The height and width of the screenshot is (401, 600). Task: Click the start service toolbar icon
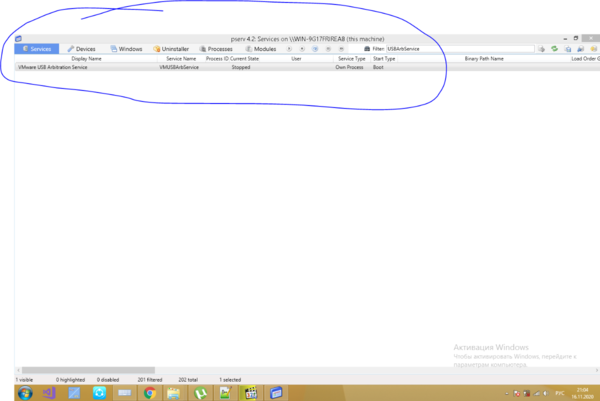click(x=289, y=49)
